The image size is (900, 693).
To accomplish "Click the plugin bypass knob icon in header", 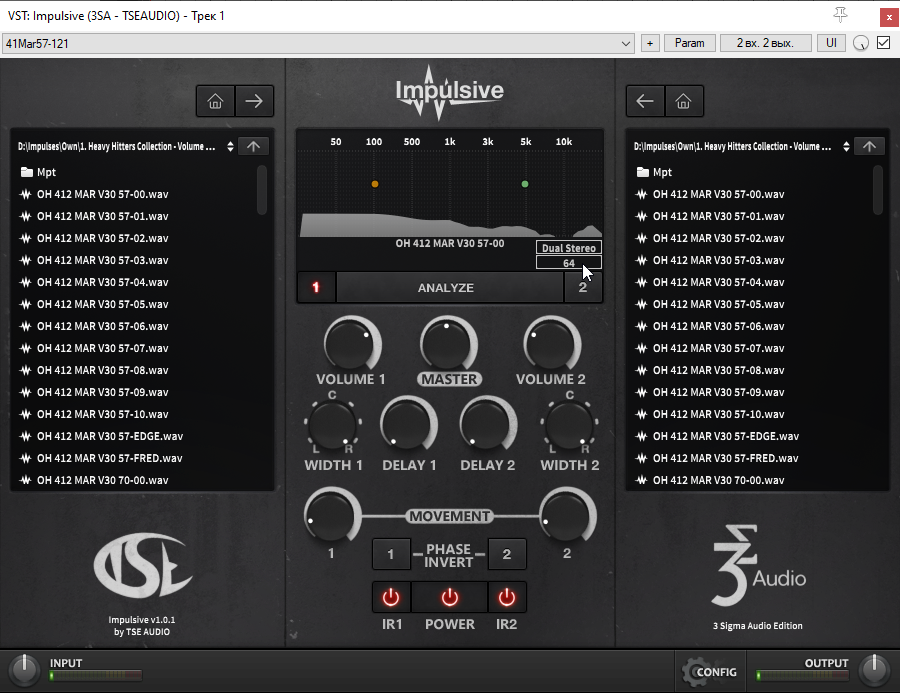I will tap(860, 43).
